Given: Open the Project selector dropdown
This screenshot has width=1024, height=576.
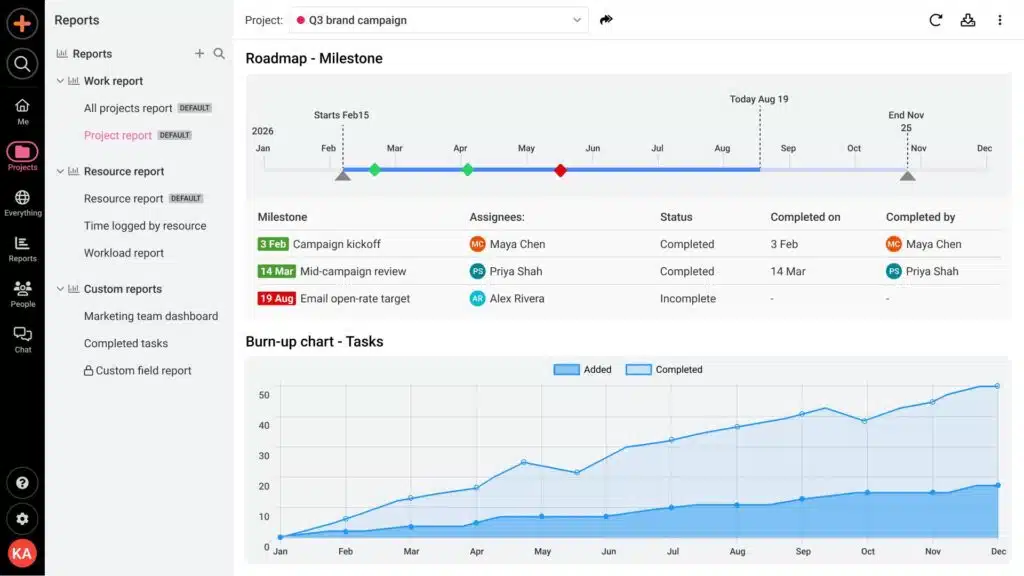Looking at the screenshot, I should tap(439, 20).
